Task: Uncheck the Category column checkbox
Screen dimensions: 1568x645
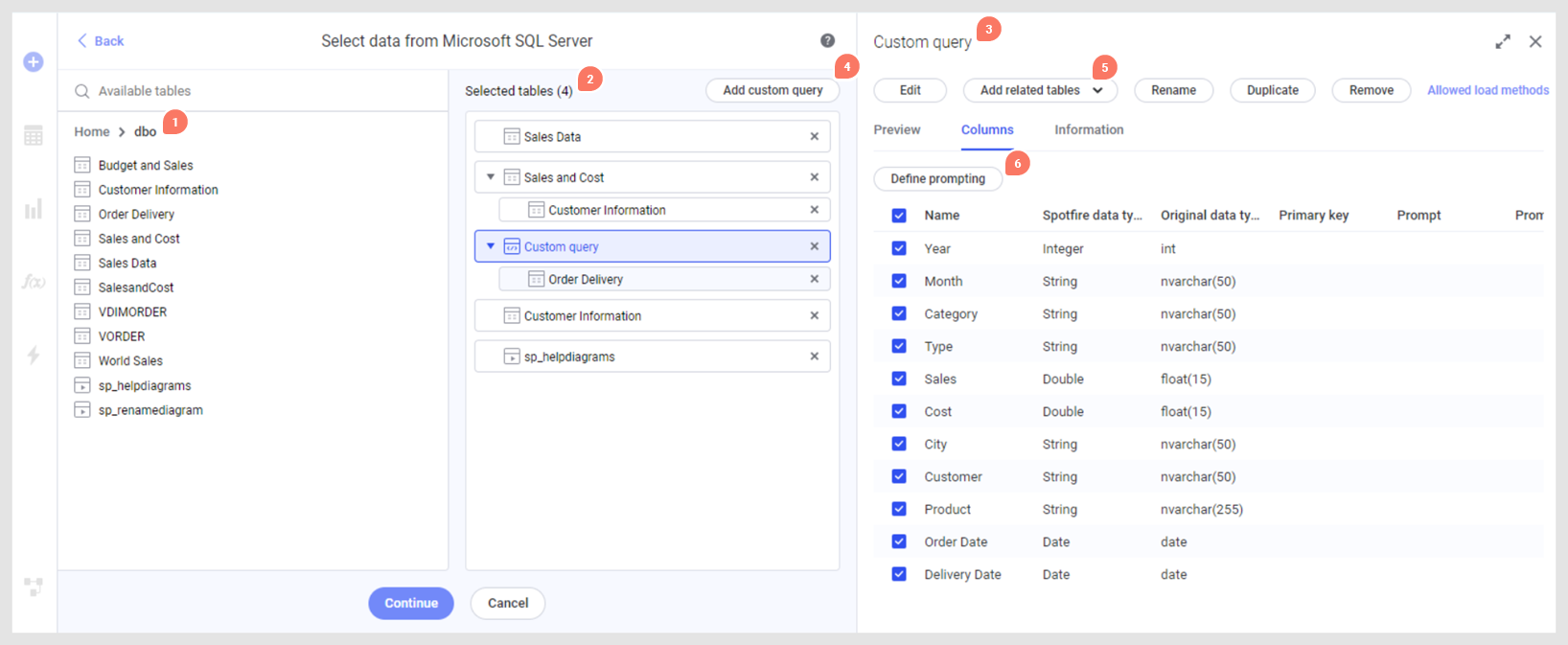Action: pos(899,313)
